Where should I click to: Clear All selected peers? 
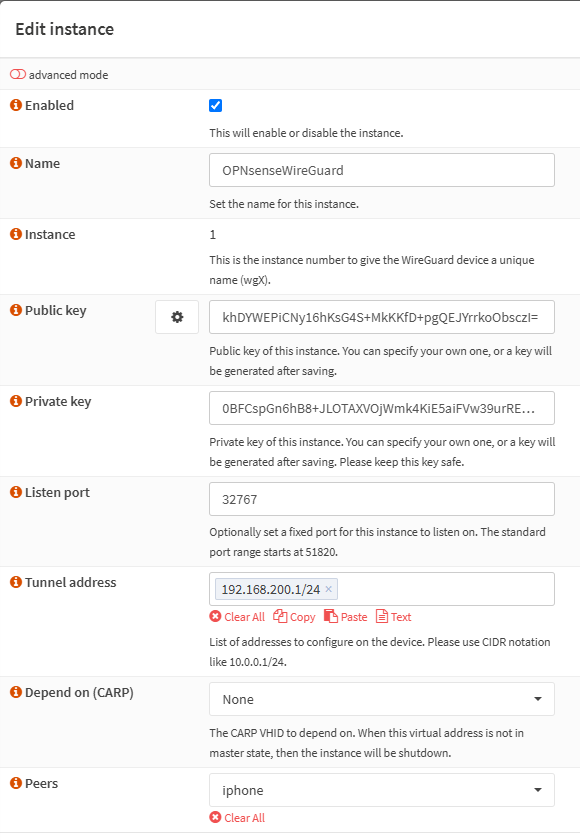click(237, 818)
